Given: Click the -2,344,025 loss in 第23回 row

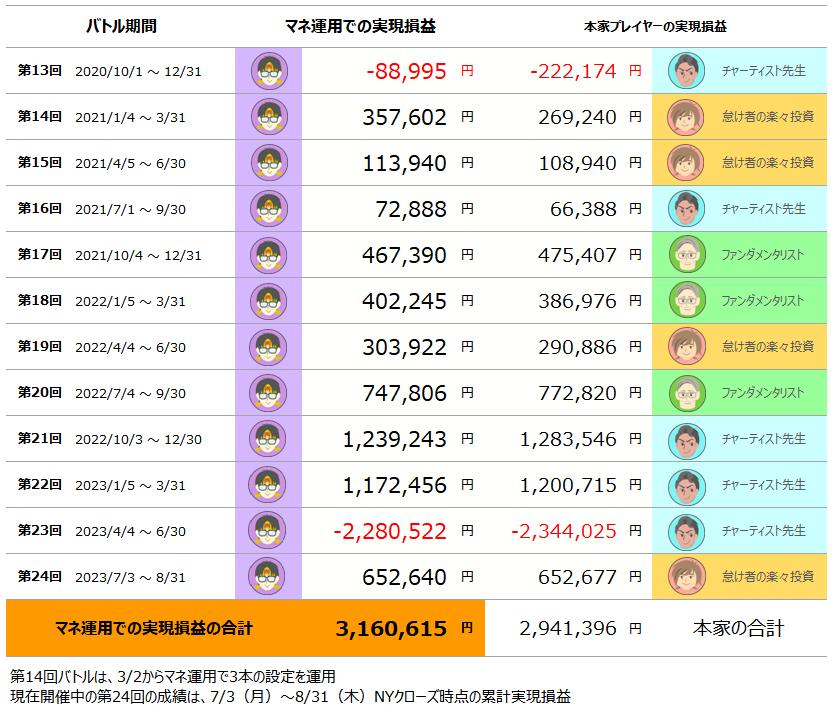Looking at the screenshot, I should 563,531.
